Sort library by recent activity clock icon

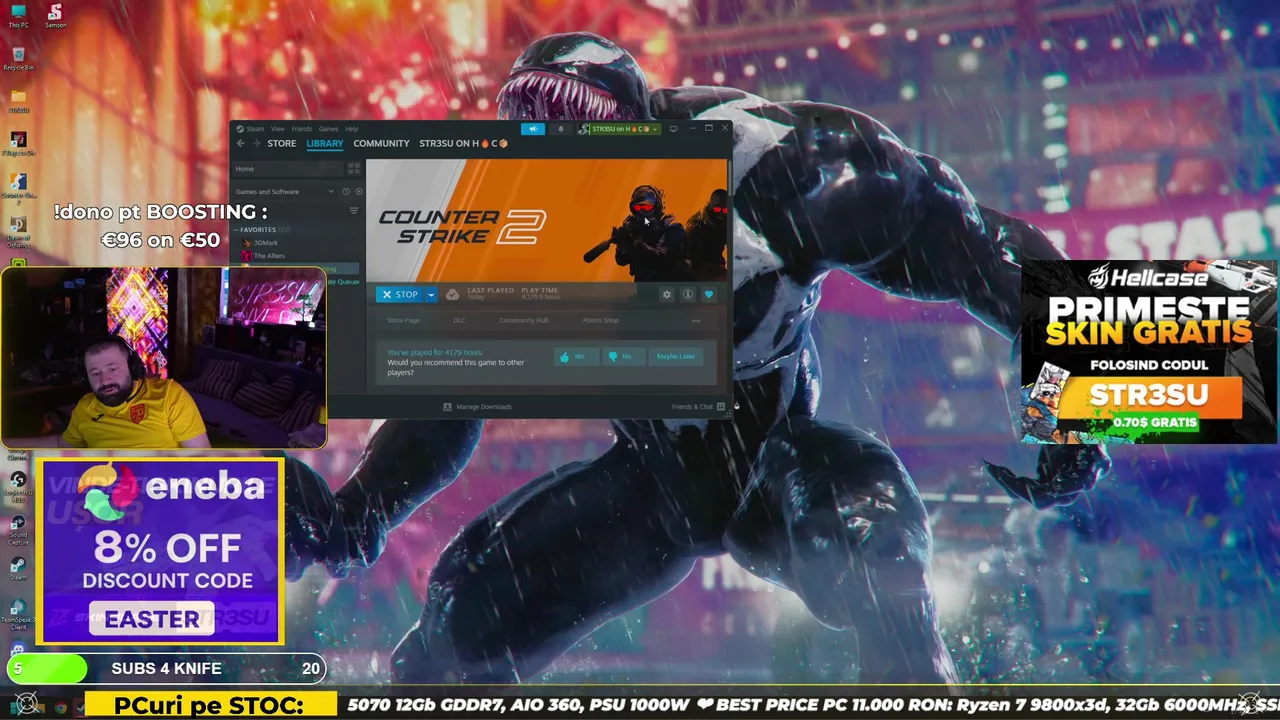click(346, 191)
